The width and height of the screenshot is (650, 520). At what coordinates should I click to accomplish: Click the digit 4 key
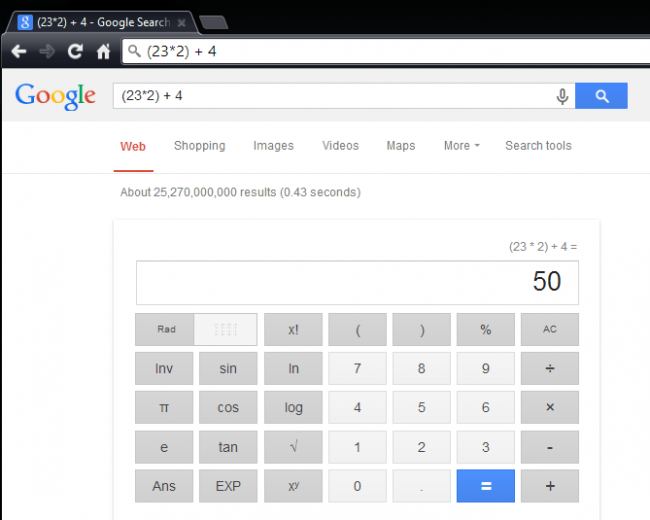coord(357,407)
